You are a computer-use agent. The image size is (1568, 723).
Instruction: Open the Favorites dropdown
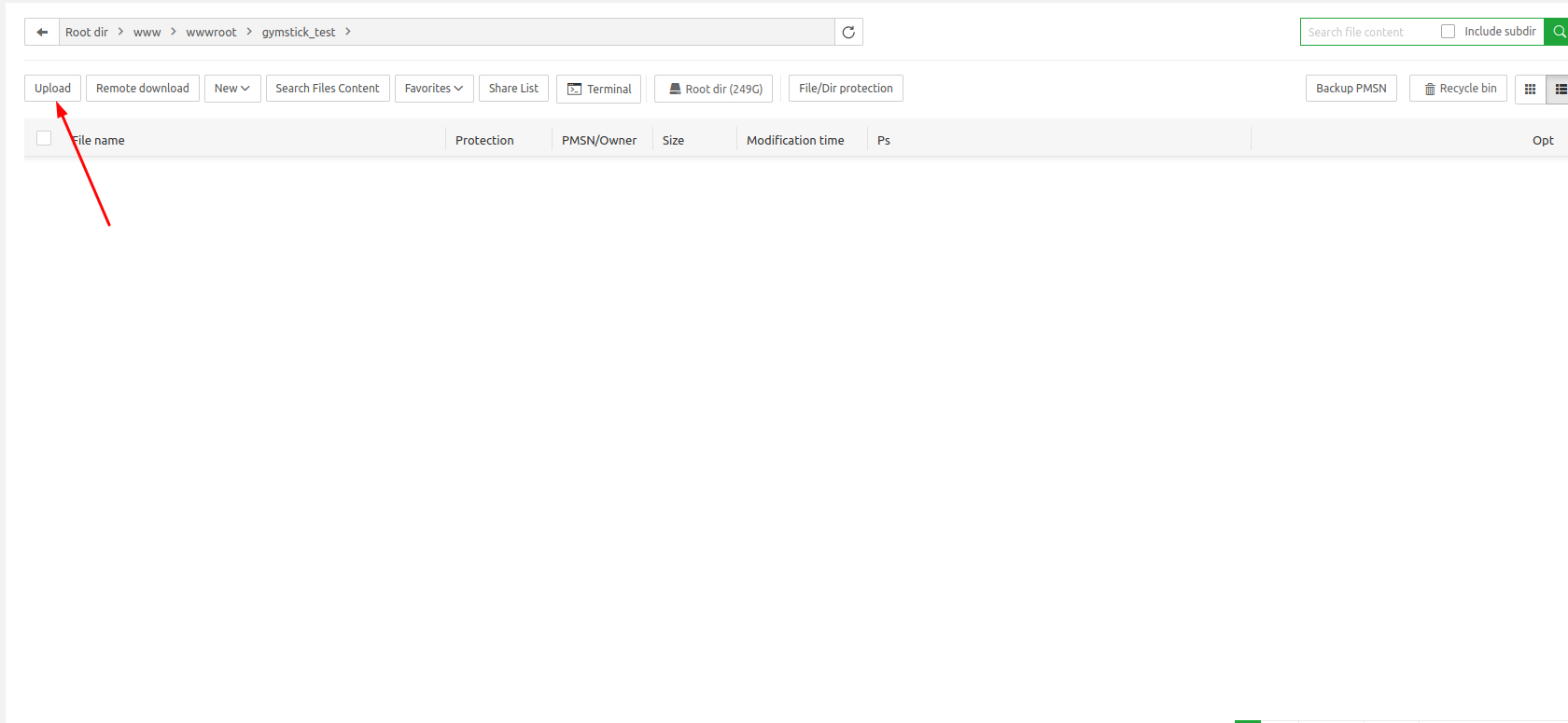tap(433, 89)
